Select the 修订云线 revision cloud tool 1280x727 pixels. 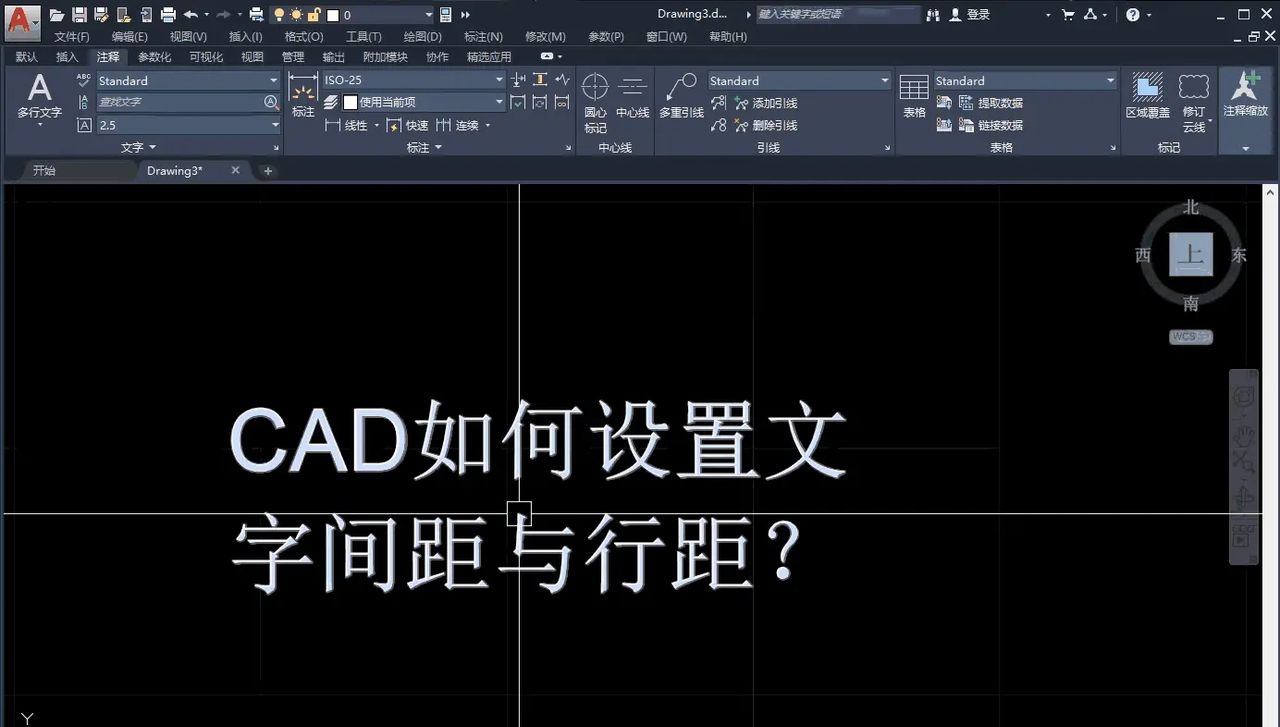click(x=1194, y=97)
